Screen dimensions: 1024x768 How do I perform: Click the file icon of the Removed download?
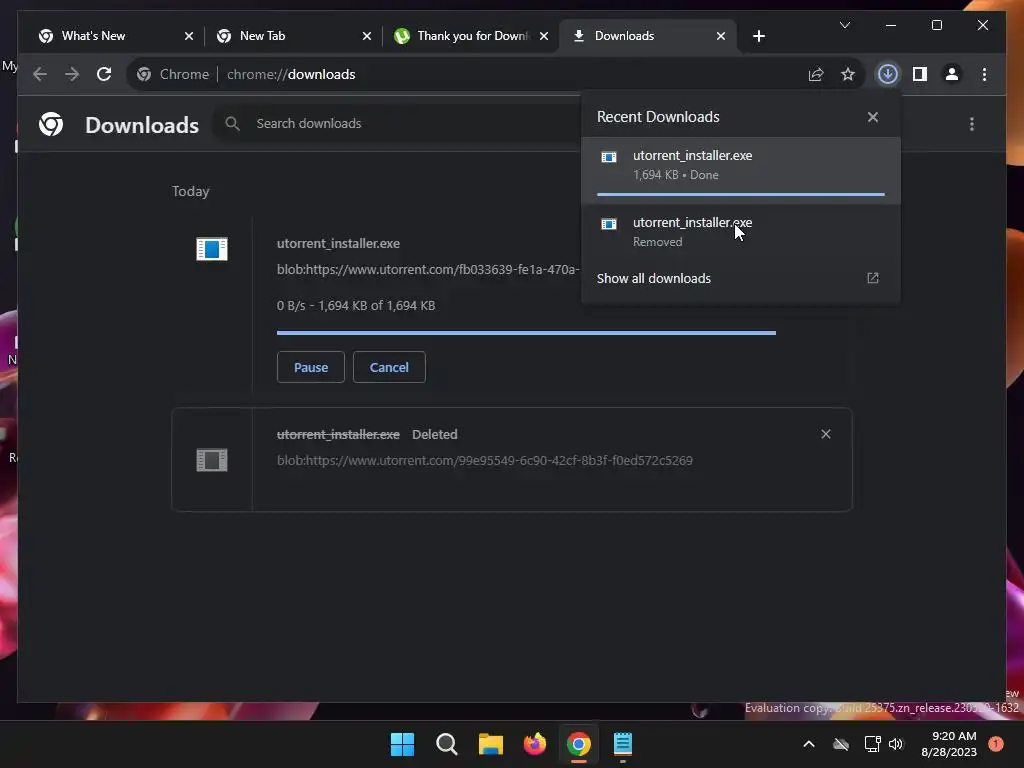(x=609, y=225)
